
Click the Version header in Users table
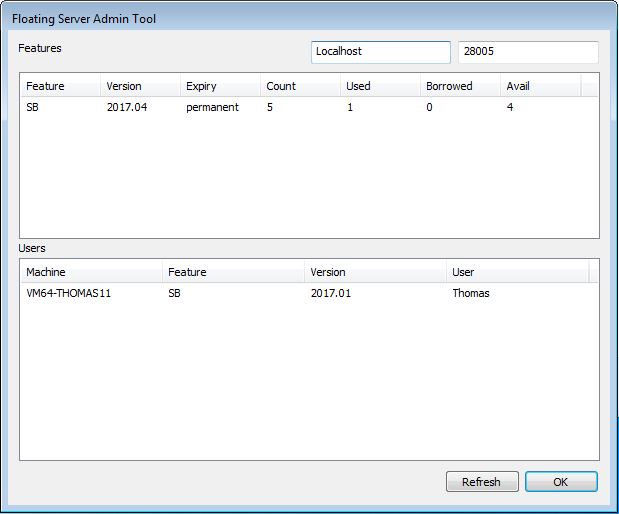point(374,272)
